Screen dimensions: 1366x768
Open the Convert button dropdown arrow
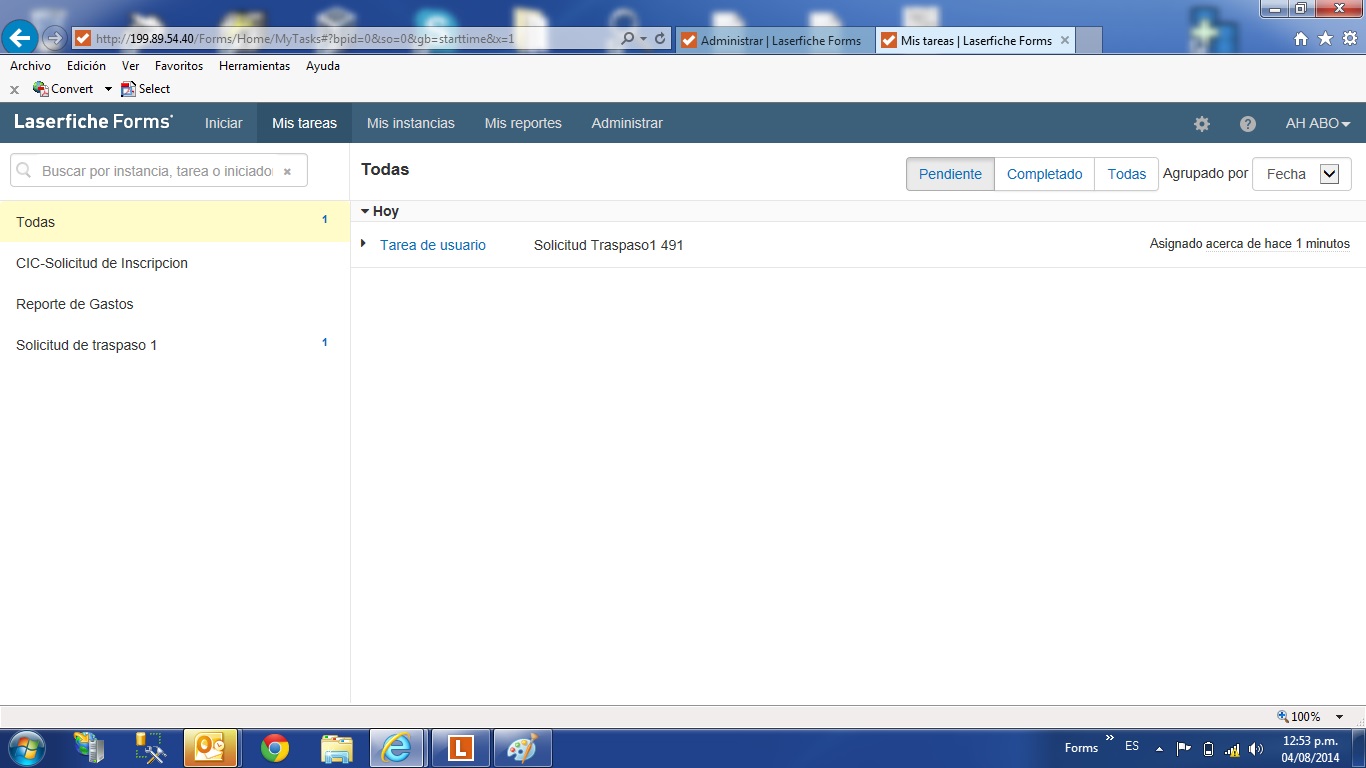pos(108,89)
